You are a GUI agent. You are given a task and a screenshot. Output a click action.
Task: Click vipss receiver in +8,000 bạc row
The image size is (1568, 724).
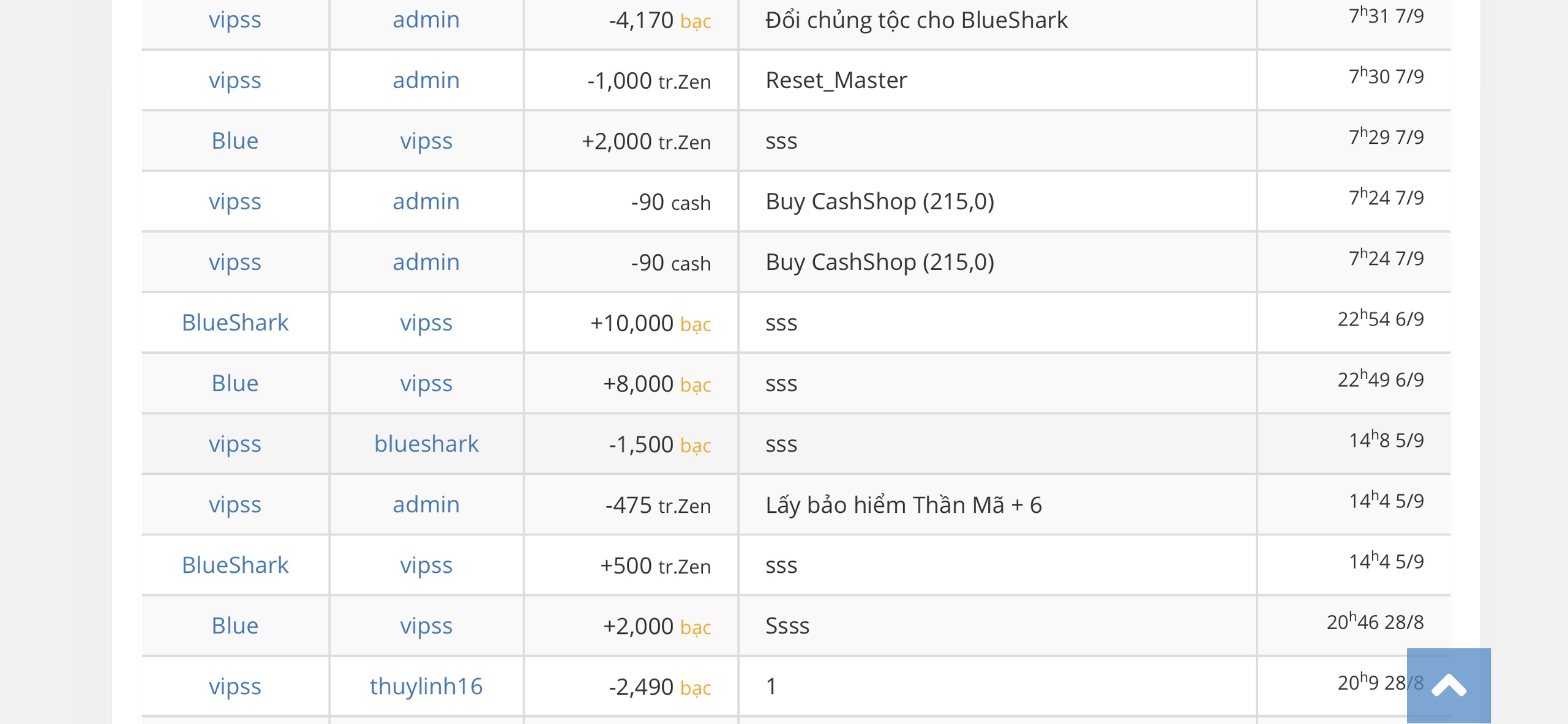(426, 383)
